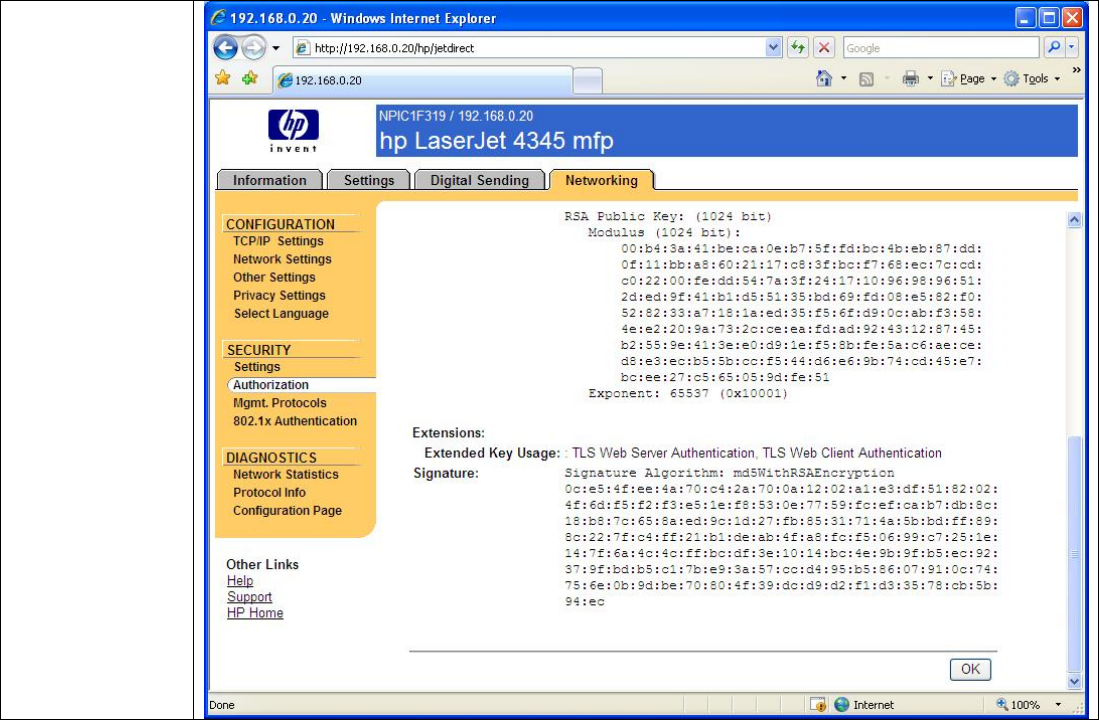Select the 192.168.0.20 browser tab
The width and height of the screenshot is (1099, 720).
(x=423, y=80)
